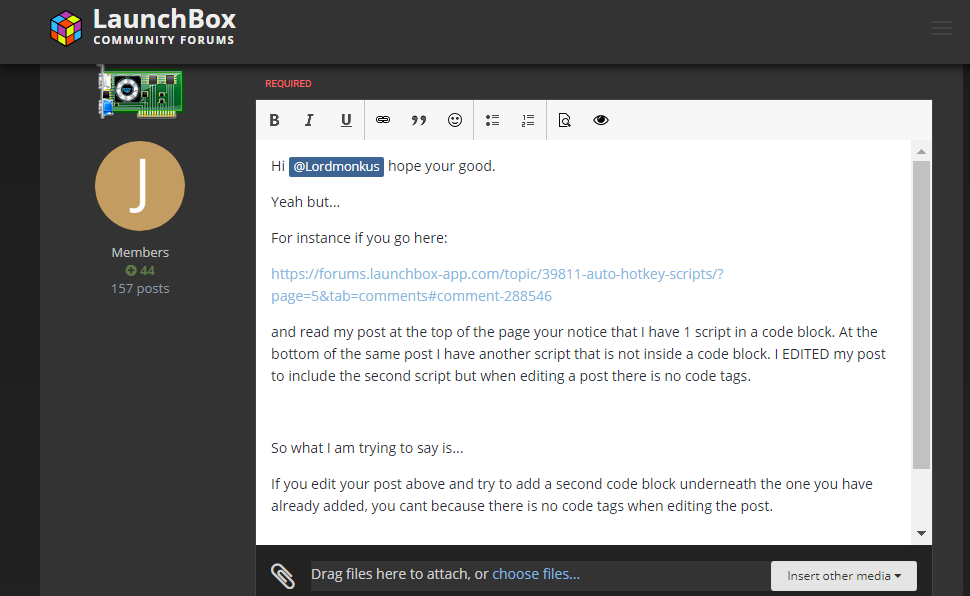The width and height of the screenshot is (970, 596).
Task: Insert a bulleted list
Action: coord(492,120)
